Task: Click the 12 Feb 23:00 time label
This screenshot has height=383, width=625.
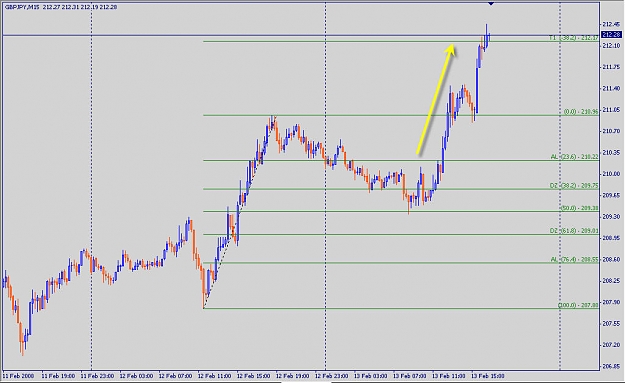Action: (332, 376)
